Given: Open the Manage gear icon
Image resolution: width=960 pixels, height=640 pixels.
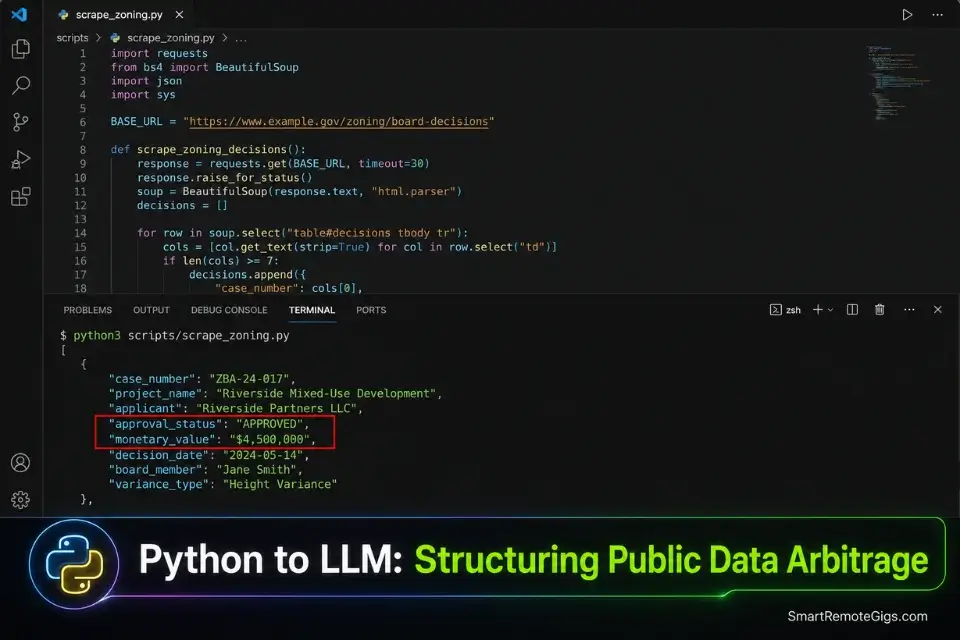Looking at the screenshot, I should tap(20, 500).
